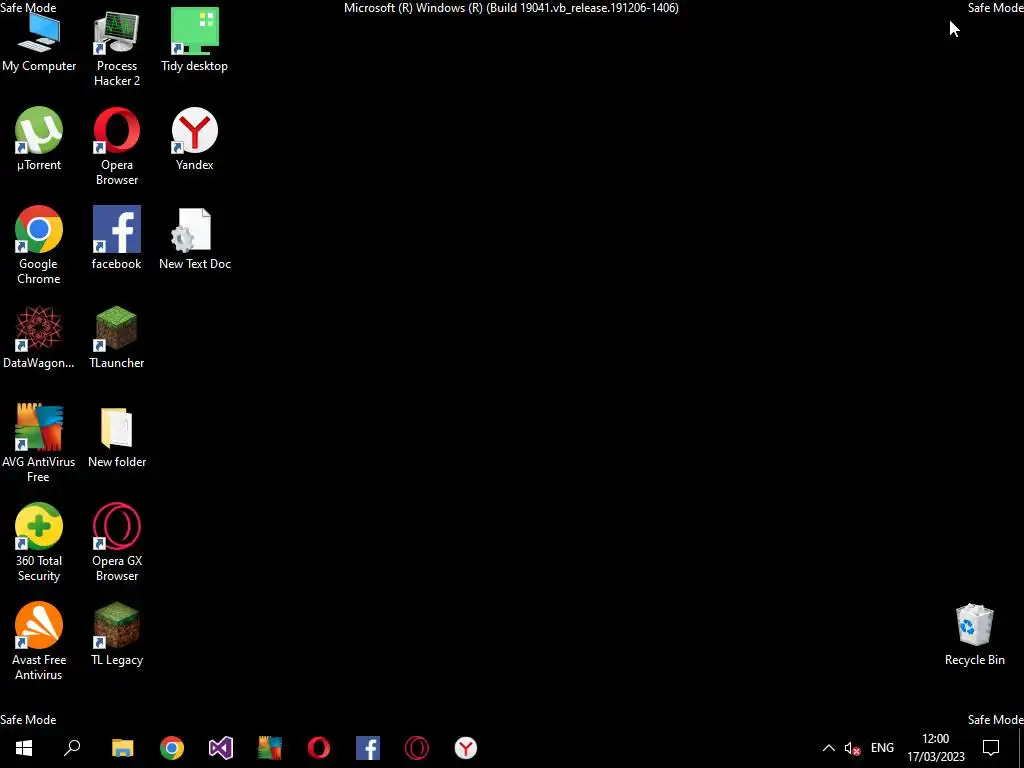Launch Yandex from the taskbar
Image resolution: width=1024 pixels, height=768 pixels.
click(466, 748)
